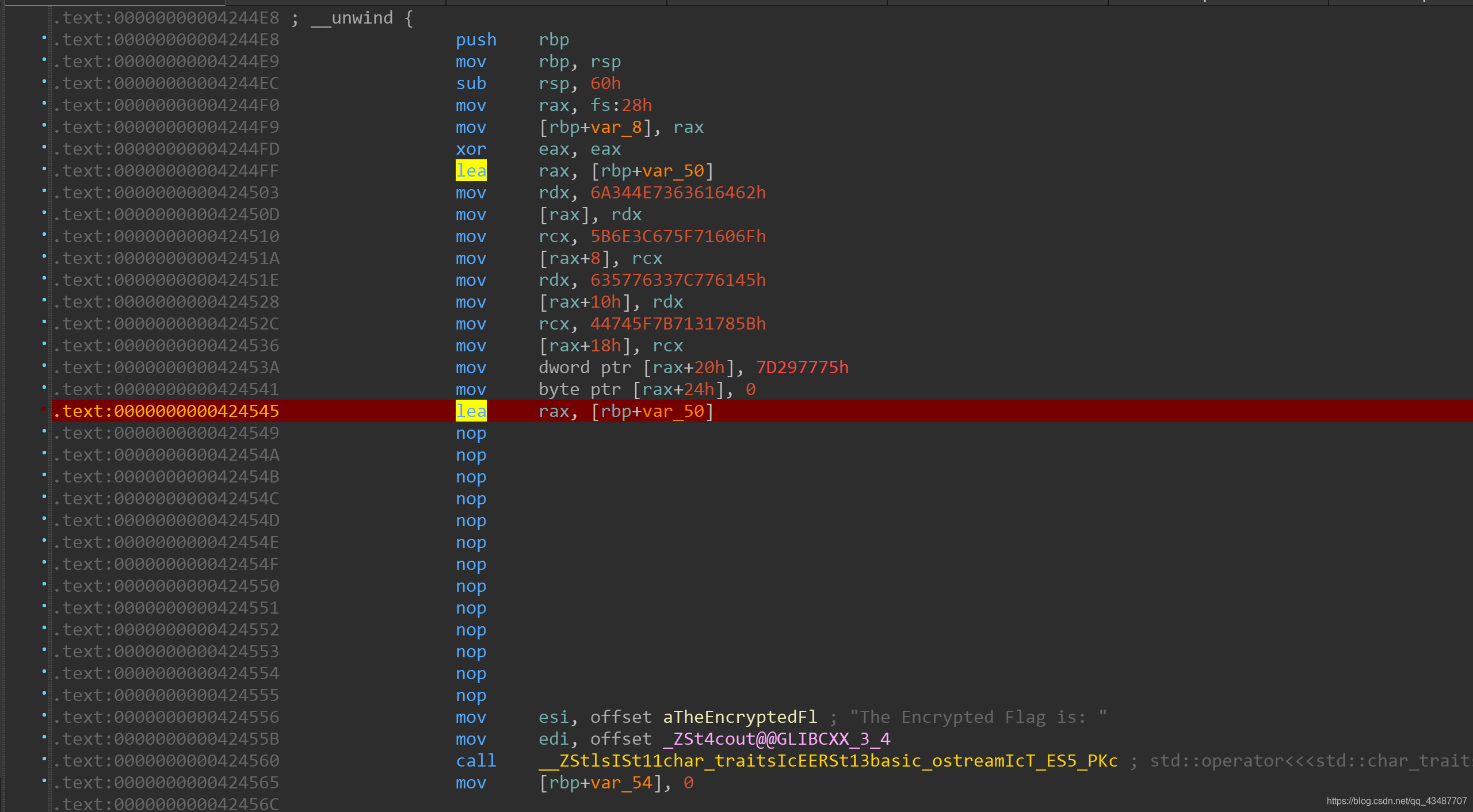
Task: Click the var_8 operand at 4244F9
Action: click(x=616, y=127)
